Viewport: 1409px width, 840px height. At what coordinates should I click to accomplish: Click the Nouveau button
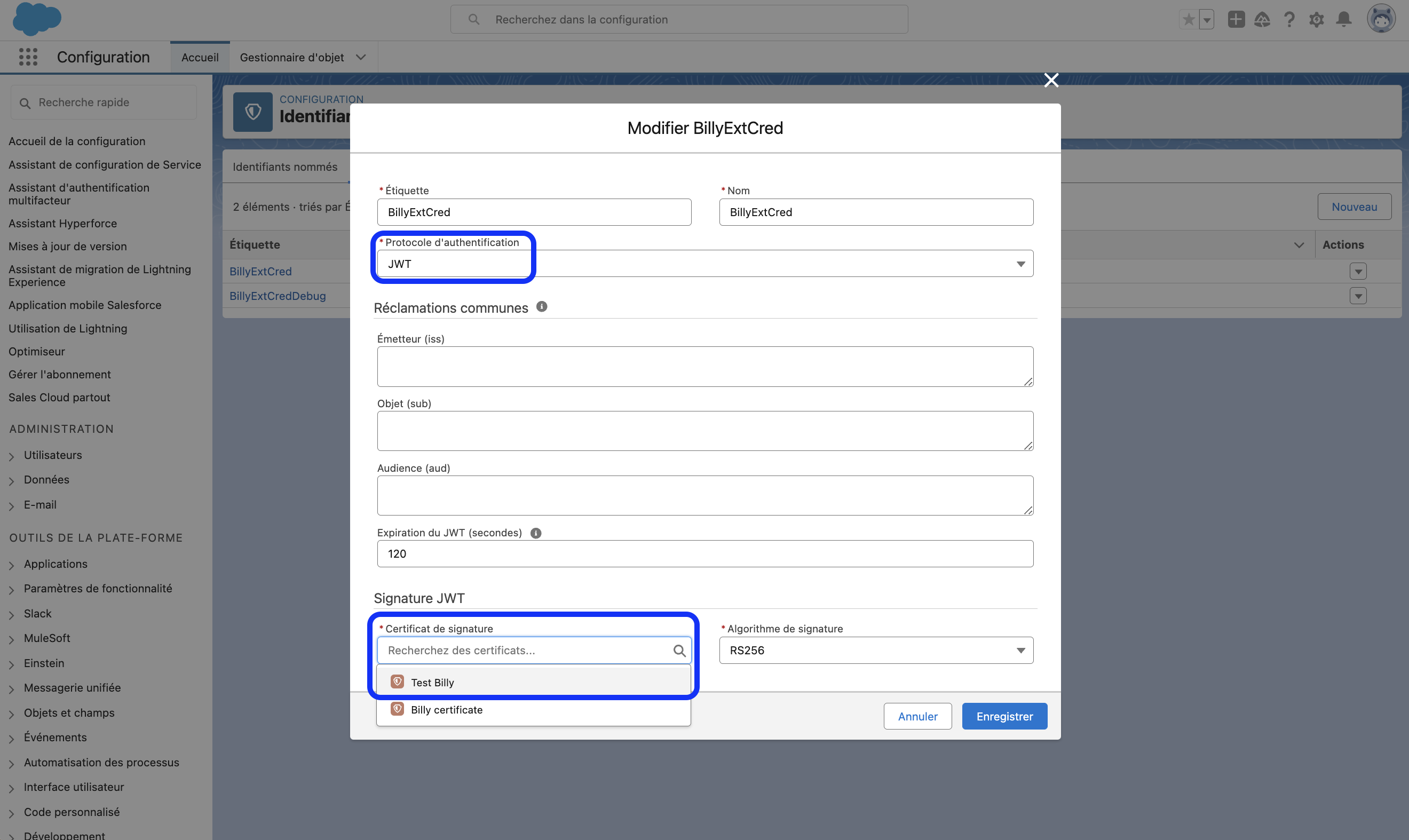[x=1353, y=207]
